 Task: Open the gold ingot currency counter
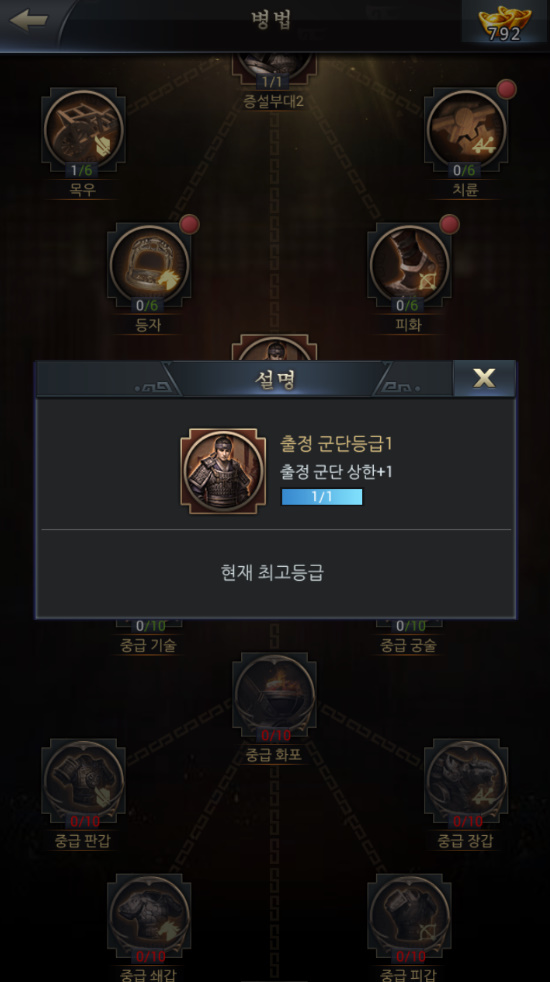click(504, 23)
